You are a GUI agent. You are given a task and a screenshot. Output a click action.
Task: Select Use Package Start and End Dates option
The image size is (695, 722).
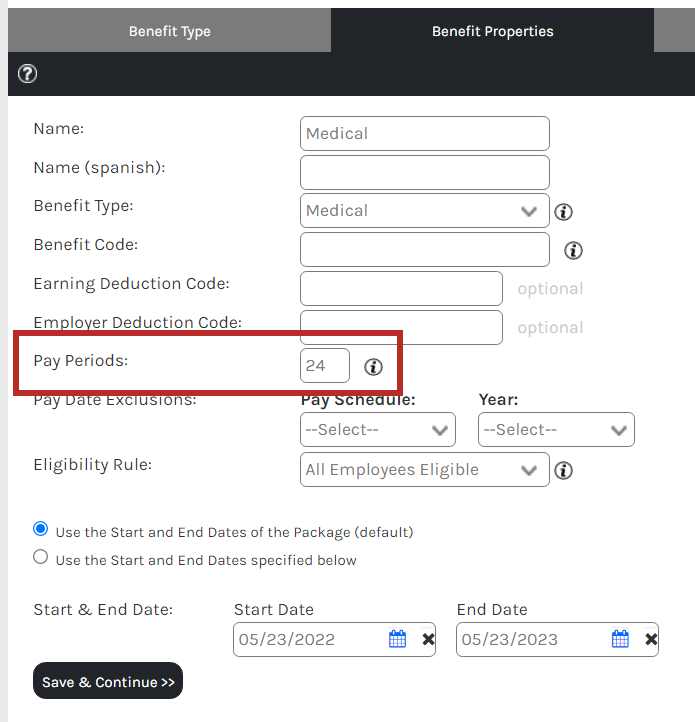(41, 529)
